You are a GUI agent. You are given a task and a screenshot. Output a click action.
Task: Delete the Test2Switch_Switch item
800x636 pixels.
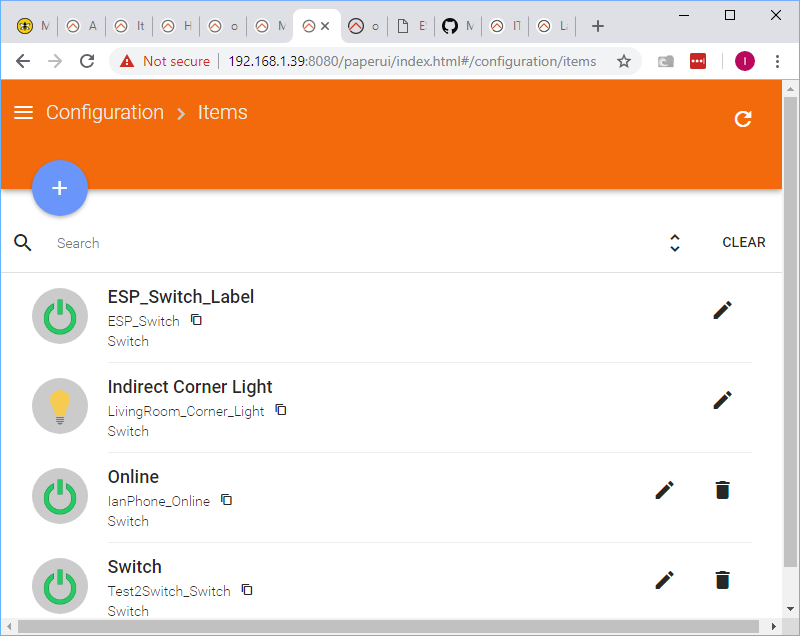[722, 580]
